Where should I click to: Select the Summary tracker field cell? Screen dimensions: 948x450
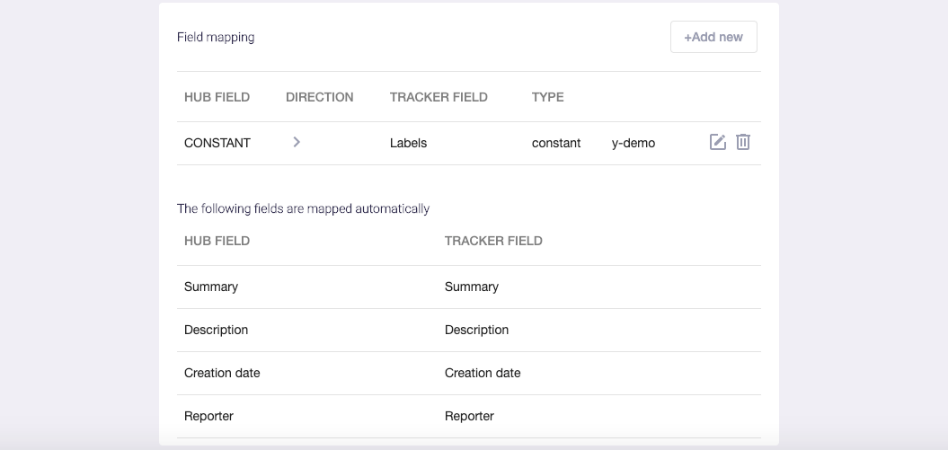click(472, 287)
